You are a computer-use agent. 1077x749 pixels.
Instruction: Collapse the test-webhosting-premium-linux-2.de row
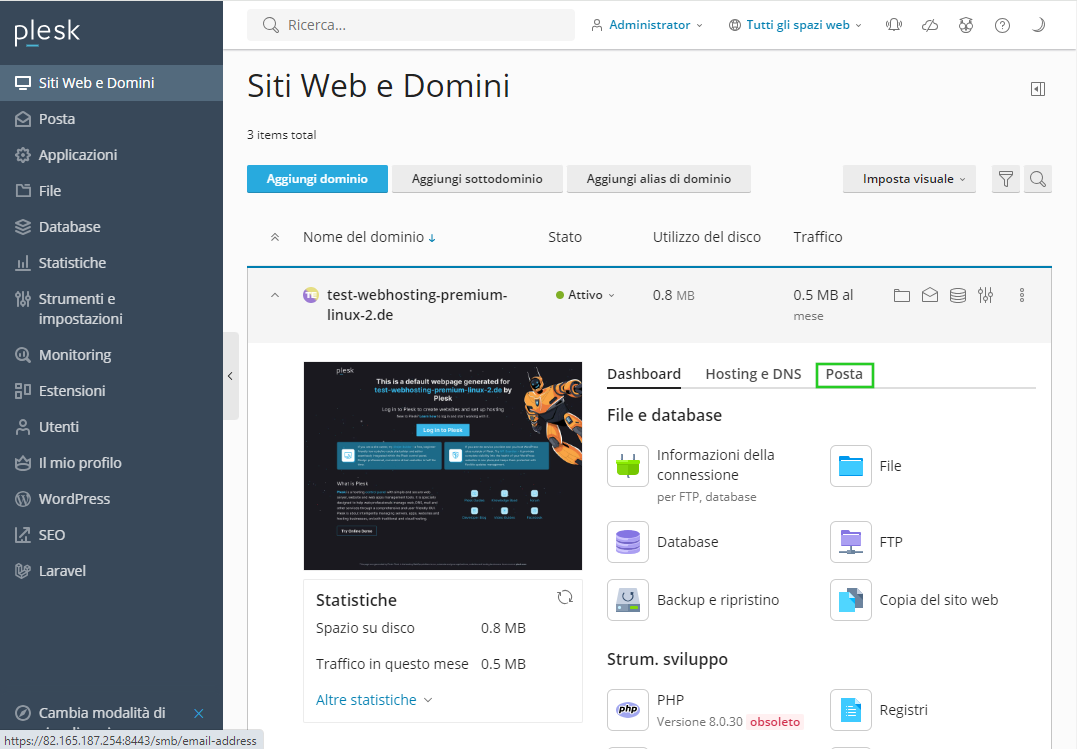pos(275,295)
